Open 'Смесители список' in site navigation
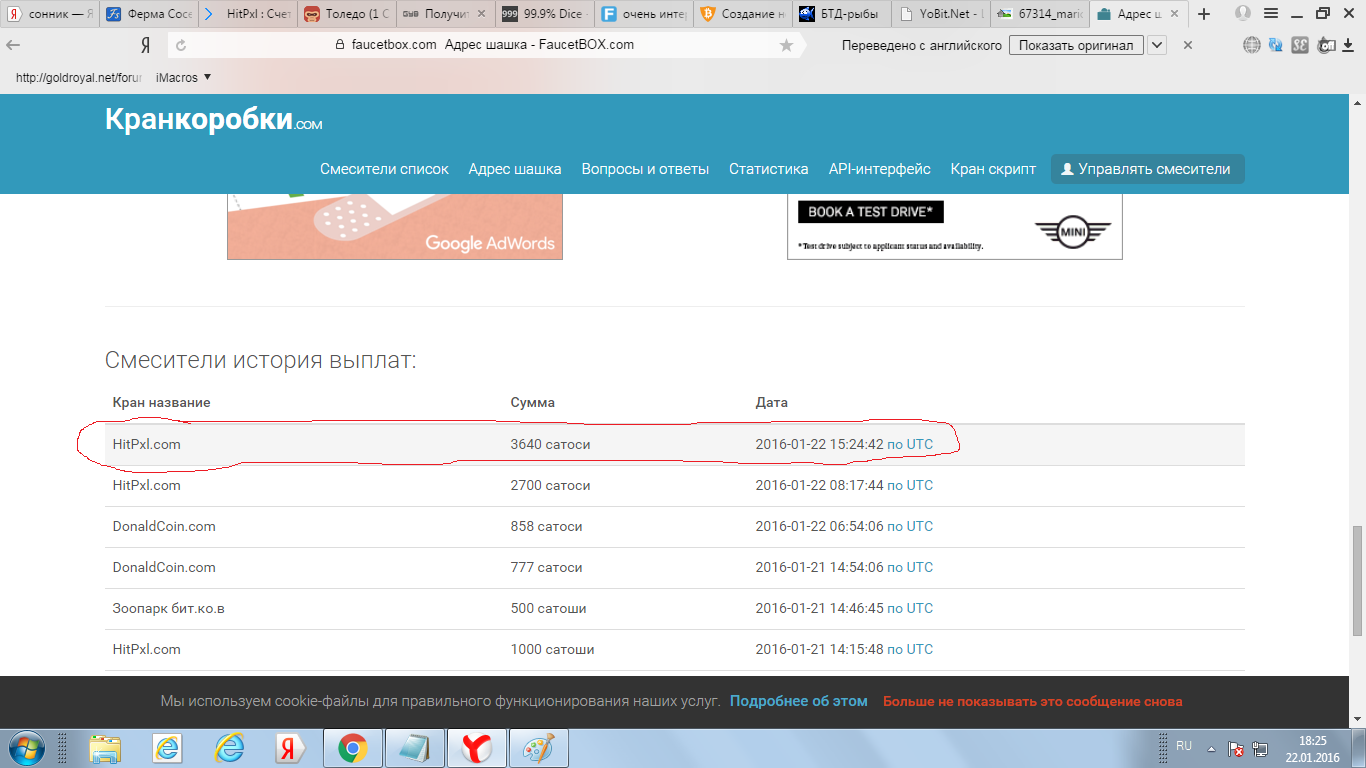The image size is (1366, 768). (x=384, y=169)
